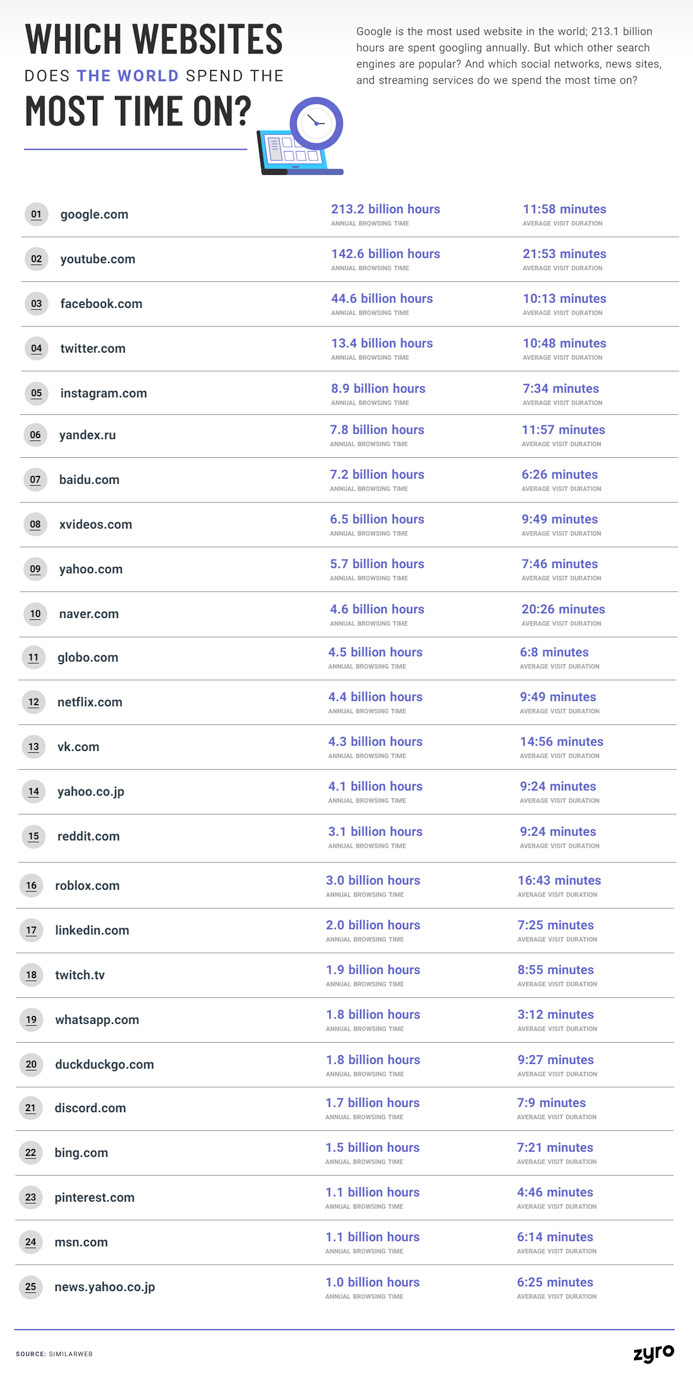Select the rank 05 badge beside instagram.com
This screenshot has width=693, height=1378.
click(x=36, y=393)
